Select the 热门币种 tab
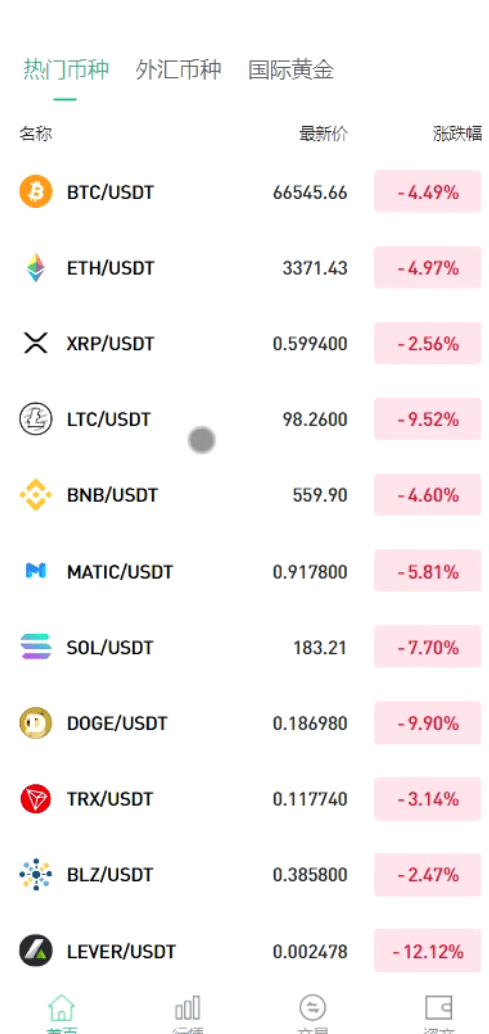Image resolution: width=489 pixels, height=1034 pixels. [66, 69]
